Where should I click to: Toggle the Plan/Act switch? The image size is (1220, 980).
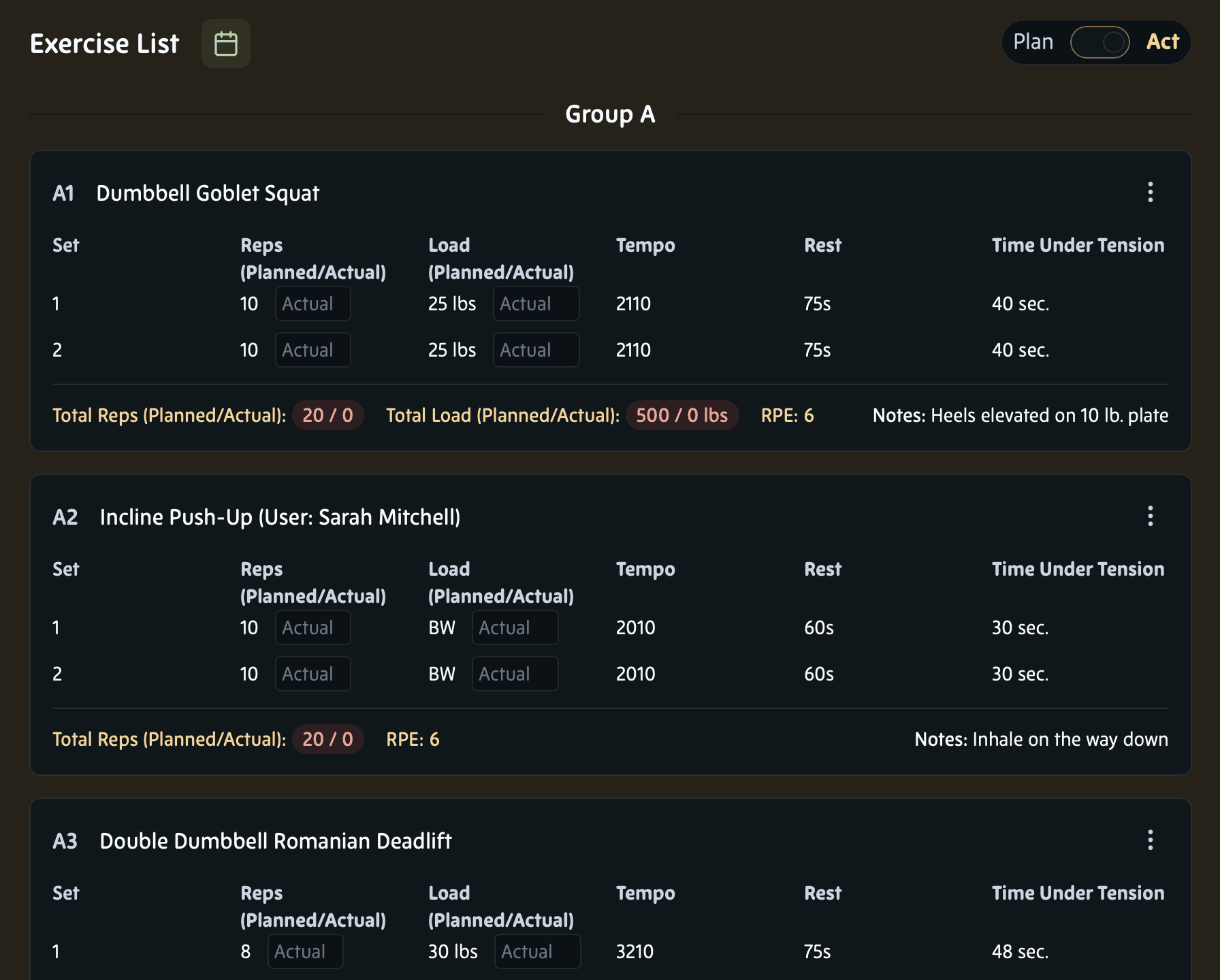[x=1099, y=42]
